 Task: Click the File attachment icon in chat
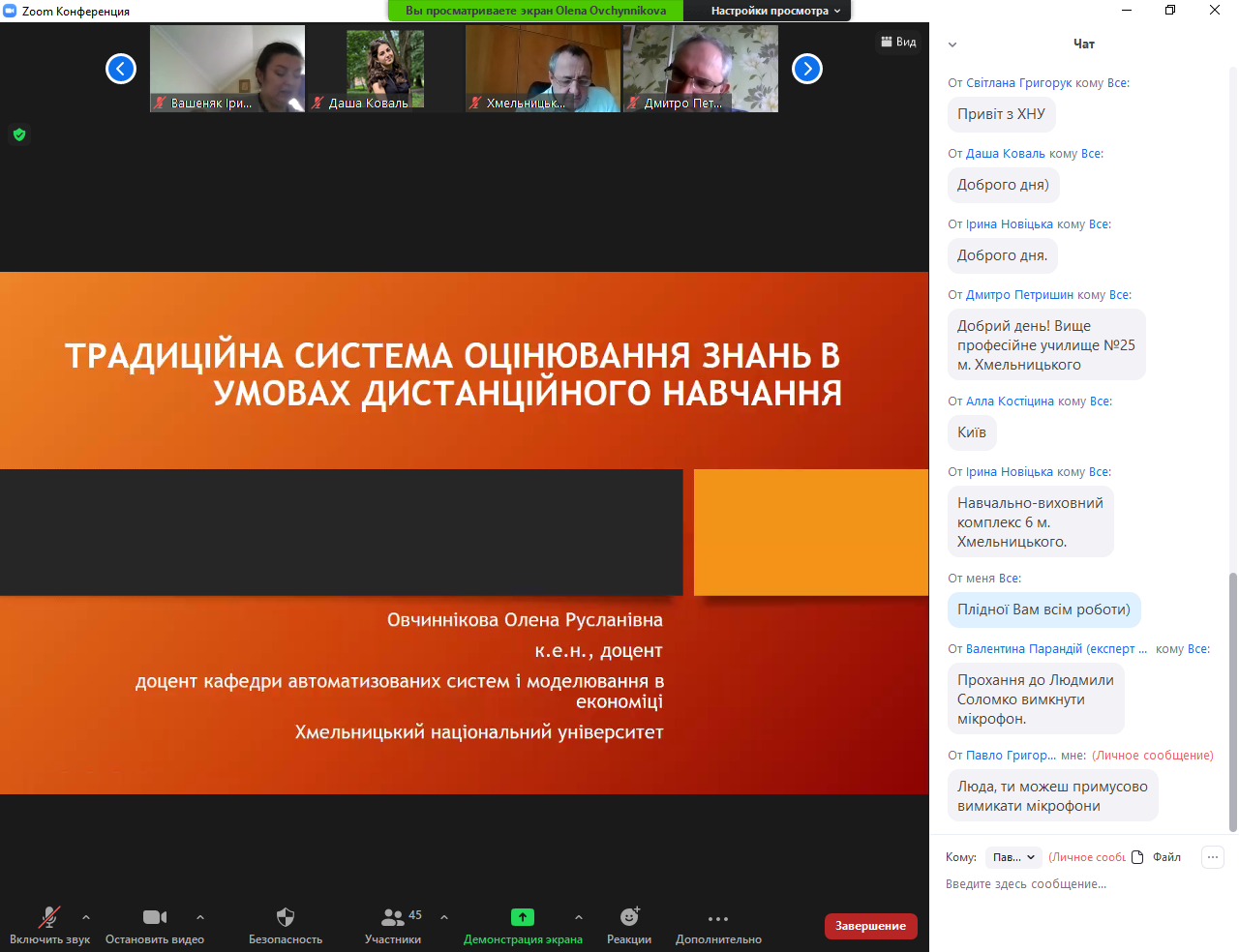tap(1138, 857)
